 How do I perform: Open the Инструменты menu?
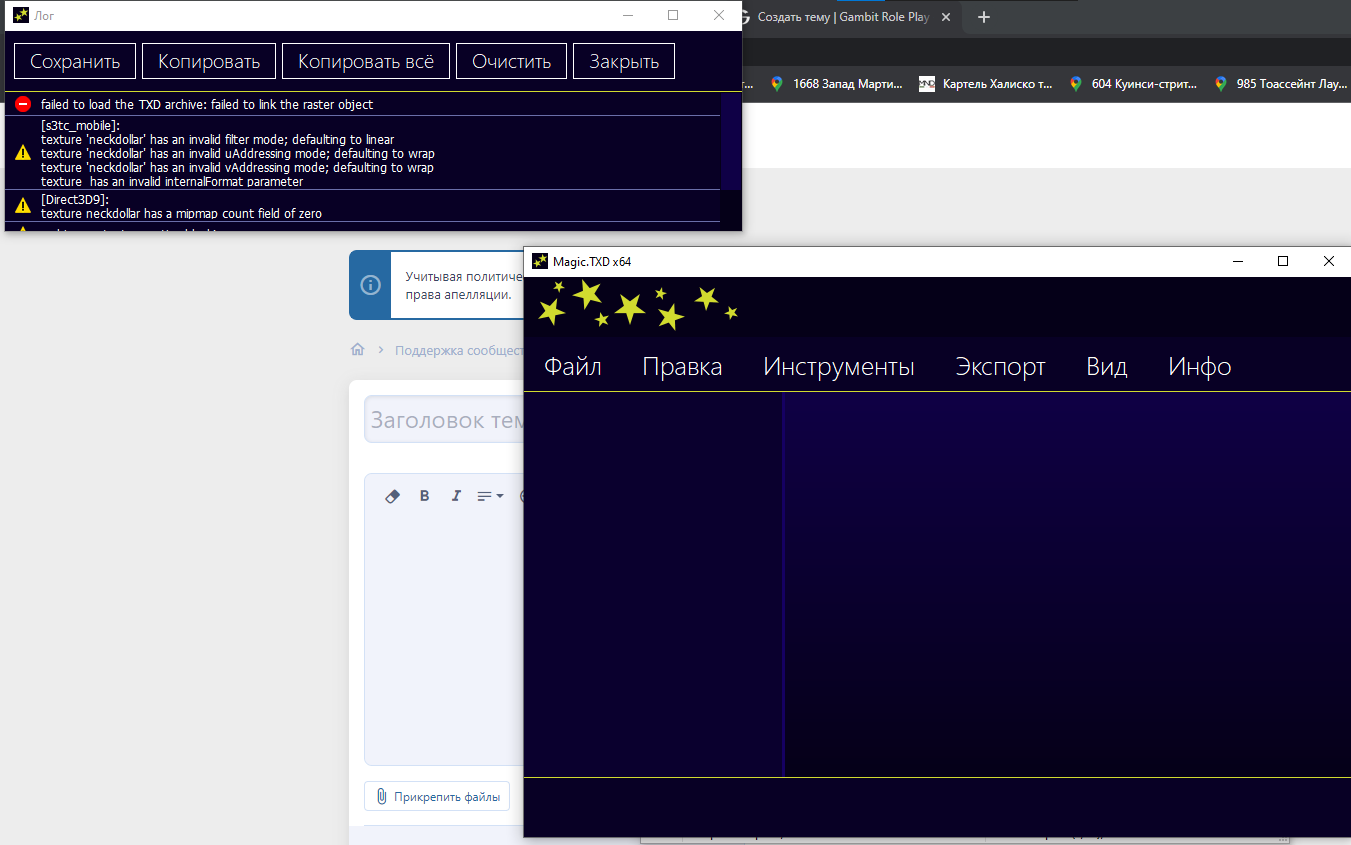[838, 367]
